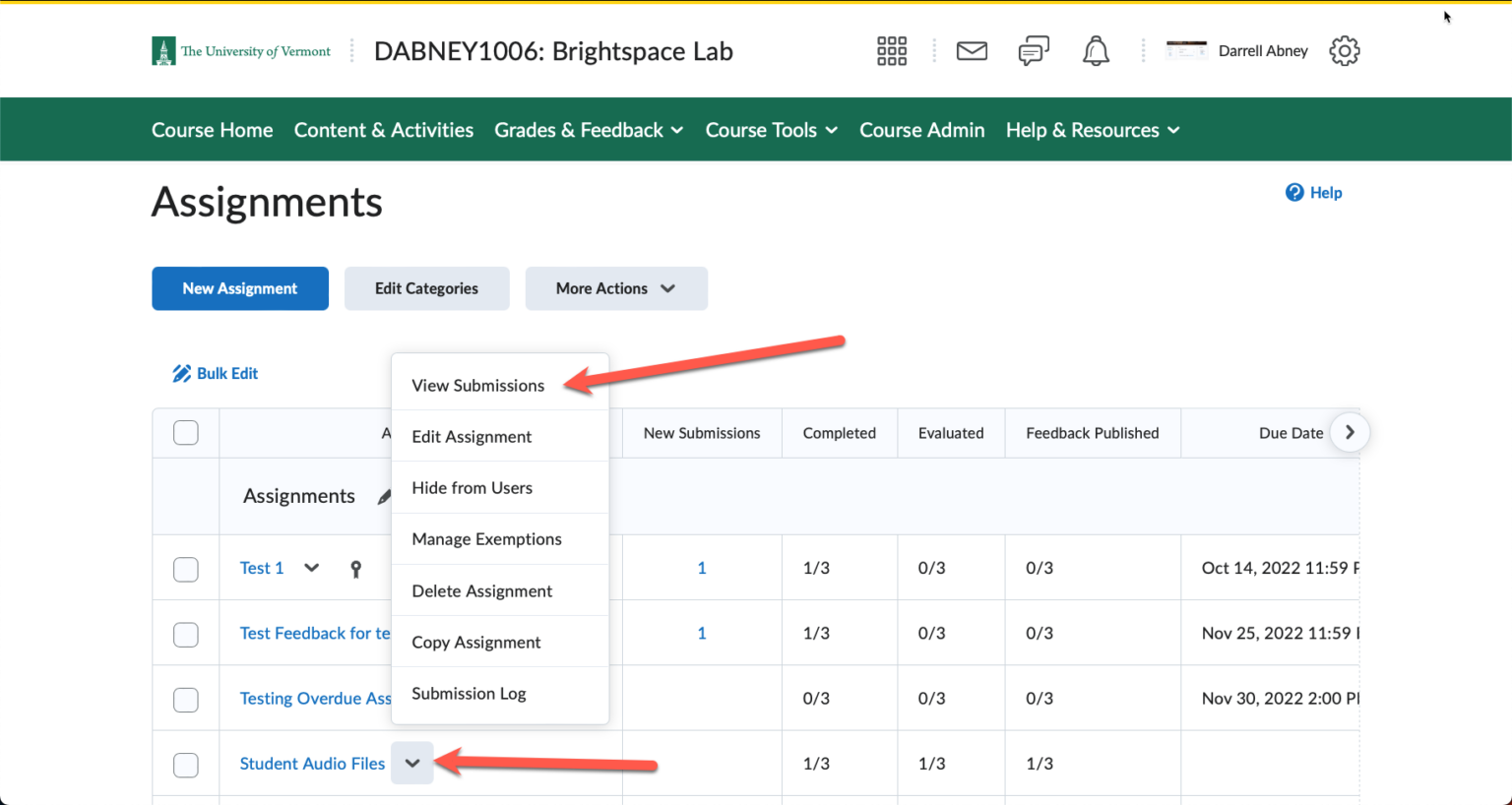This screenshot has height=805, width=1512.
Task: Click the edit pencil next to Assignments category
Action: [x=383, y=497]
